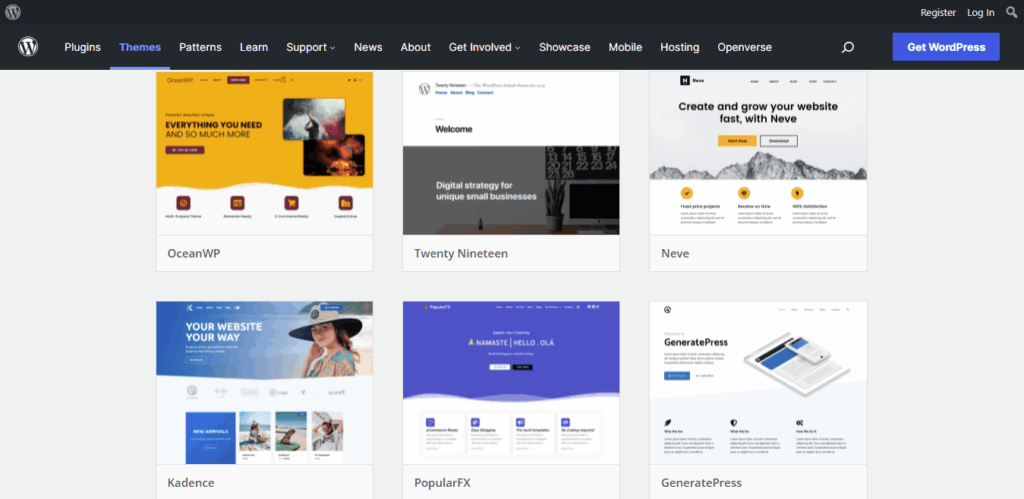
Task: Open the search magnifier icon
Action: click(848, 47)
